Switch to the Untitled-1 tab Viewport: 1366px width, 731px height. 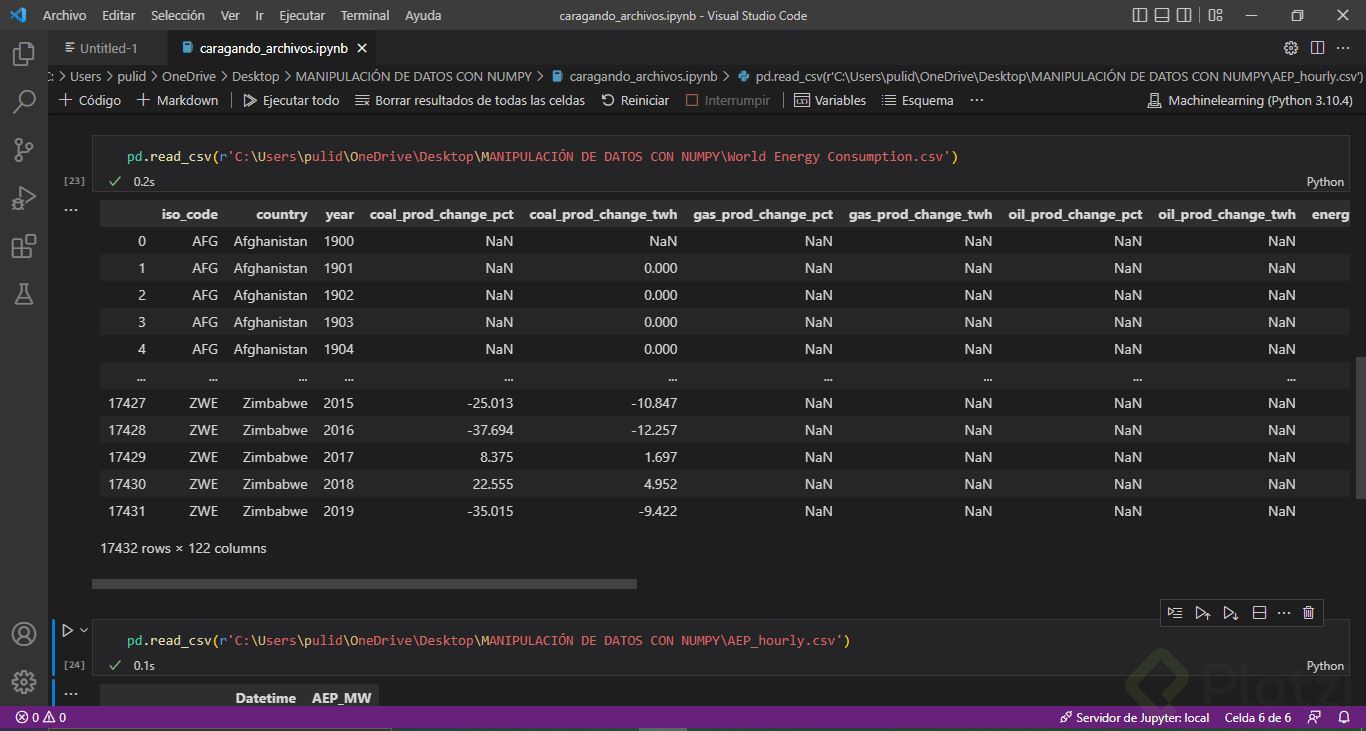click(108, 49)
